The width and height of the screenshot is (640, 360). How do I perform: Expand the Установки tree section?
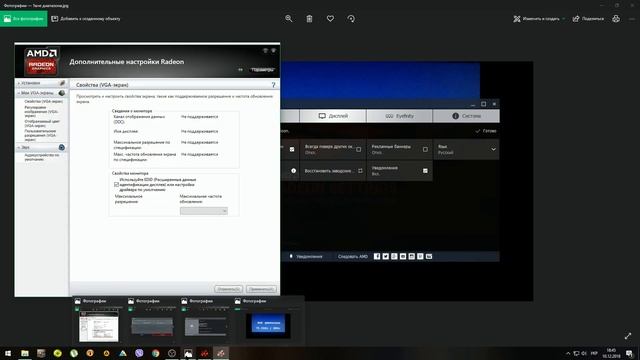[18, 83]
